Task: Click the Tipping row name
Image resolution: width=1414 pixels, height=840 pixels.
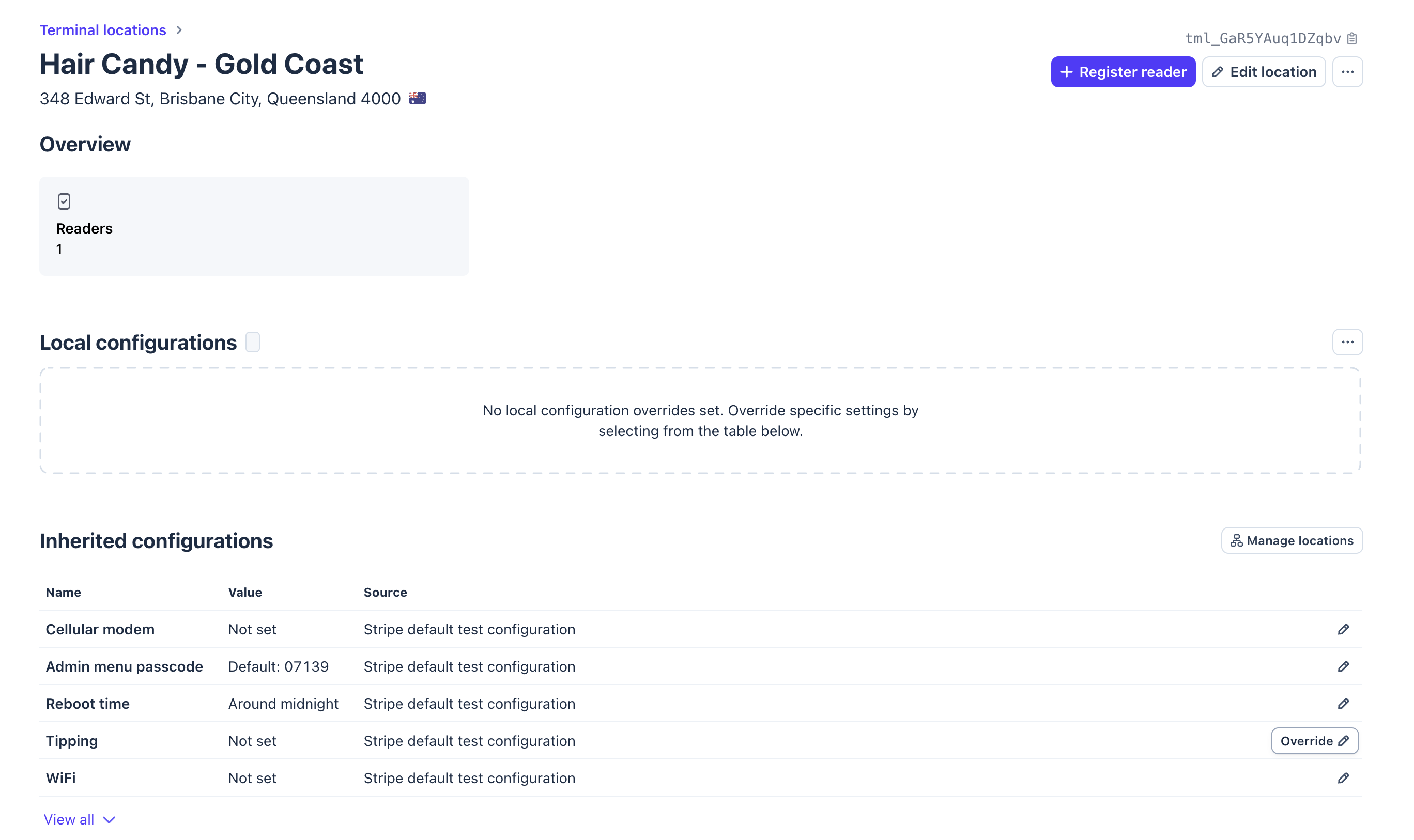Action: pos(72,741)
